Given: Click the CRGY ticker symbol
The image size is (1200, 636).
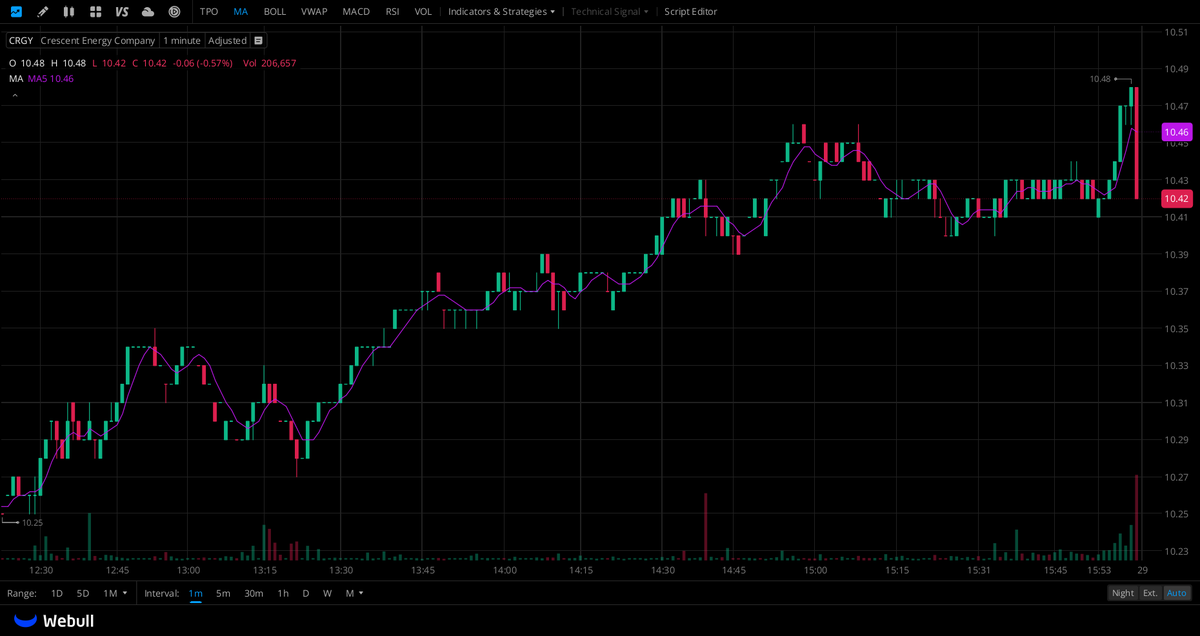Looking at the screenshot, I should click(21, 41).
